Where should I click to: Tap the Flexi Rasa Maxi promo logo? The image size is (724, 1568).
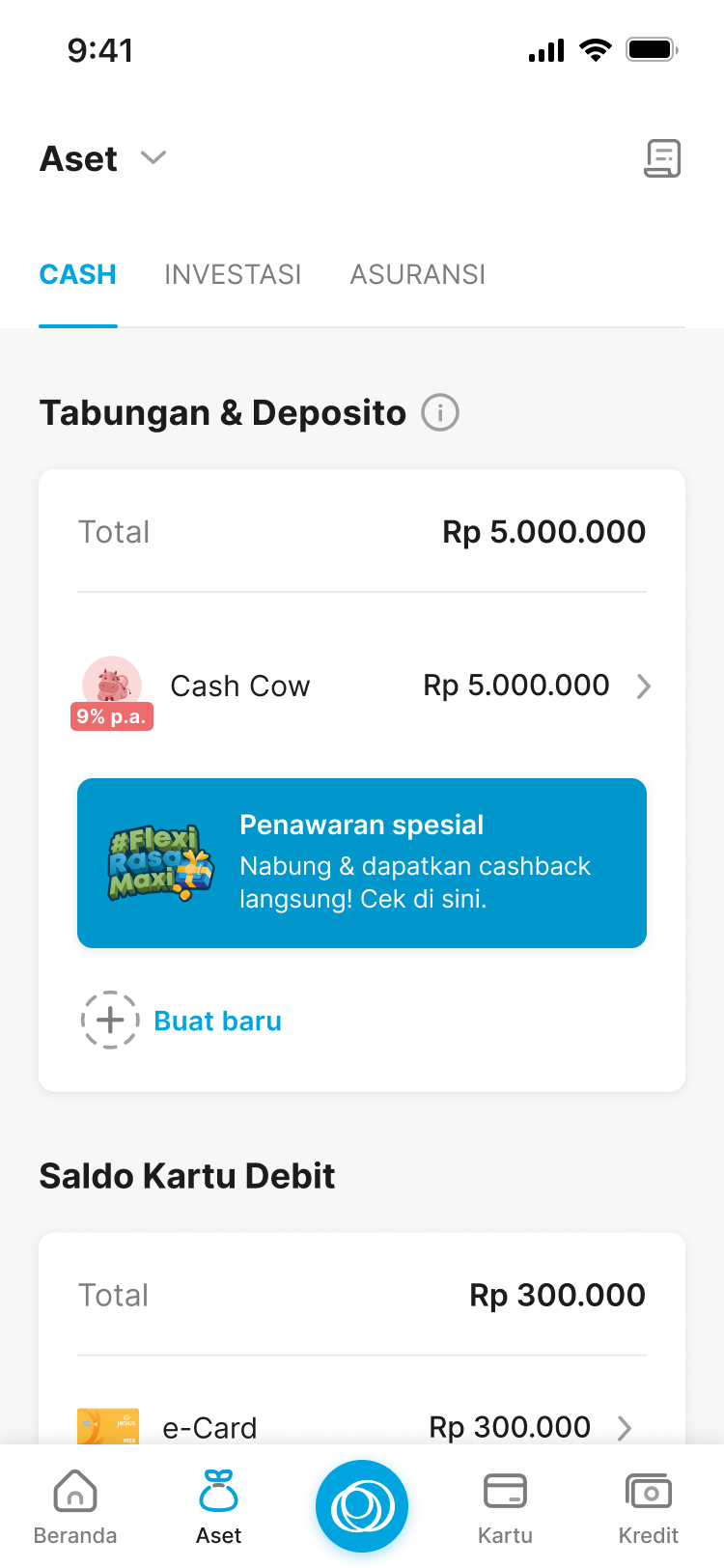(159, 862)
